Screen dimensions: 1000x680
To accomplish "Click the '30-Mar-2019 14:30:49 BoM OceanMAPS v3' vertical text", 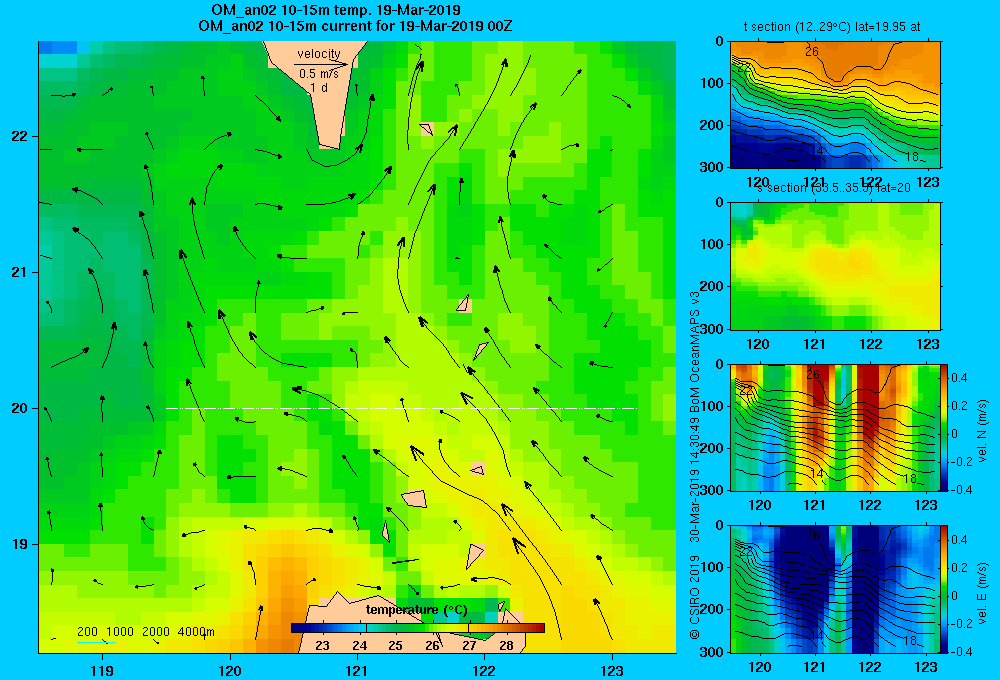I will 695,417.
